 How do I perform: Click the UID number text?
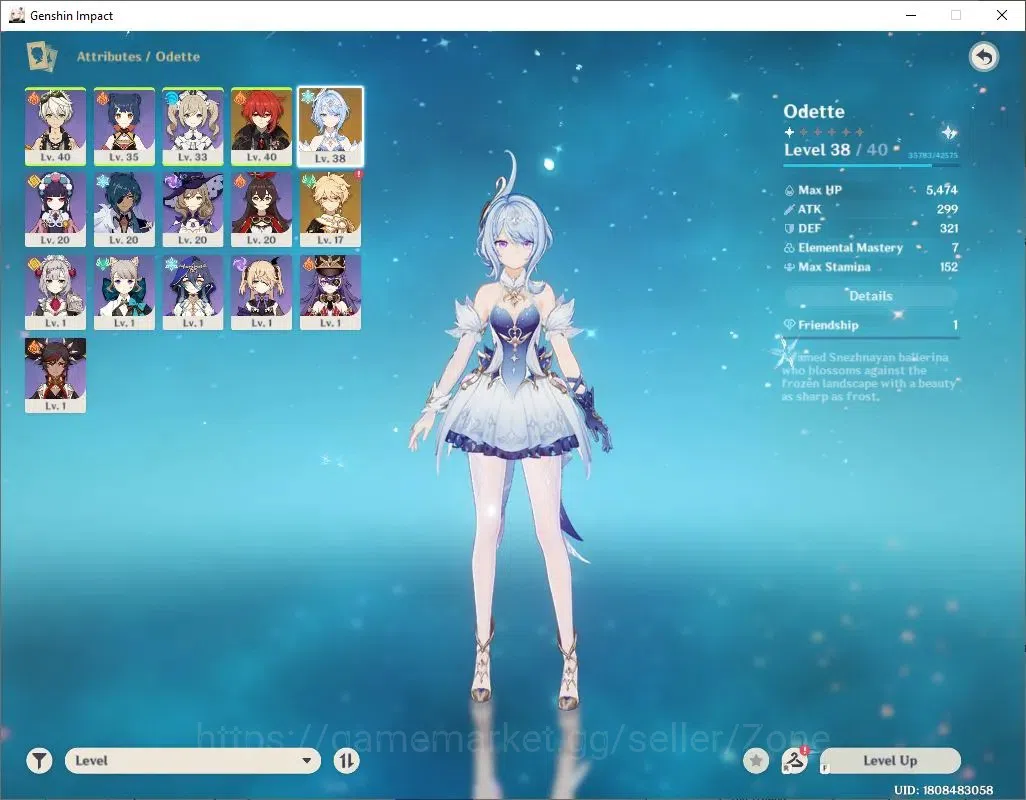943,790
